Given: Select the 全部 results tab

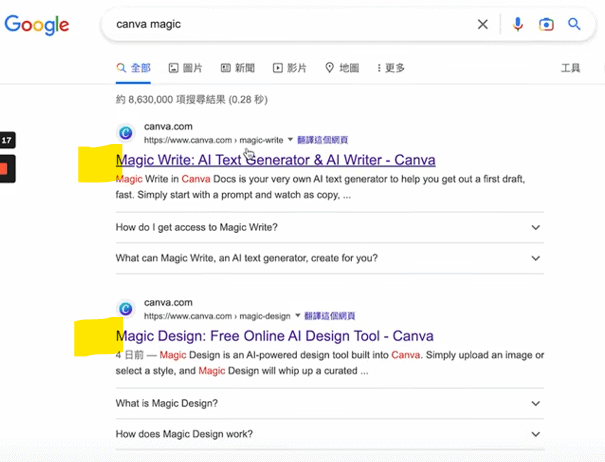Looking at the screenshot, I should [x=133, y=68].
